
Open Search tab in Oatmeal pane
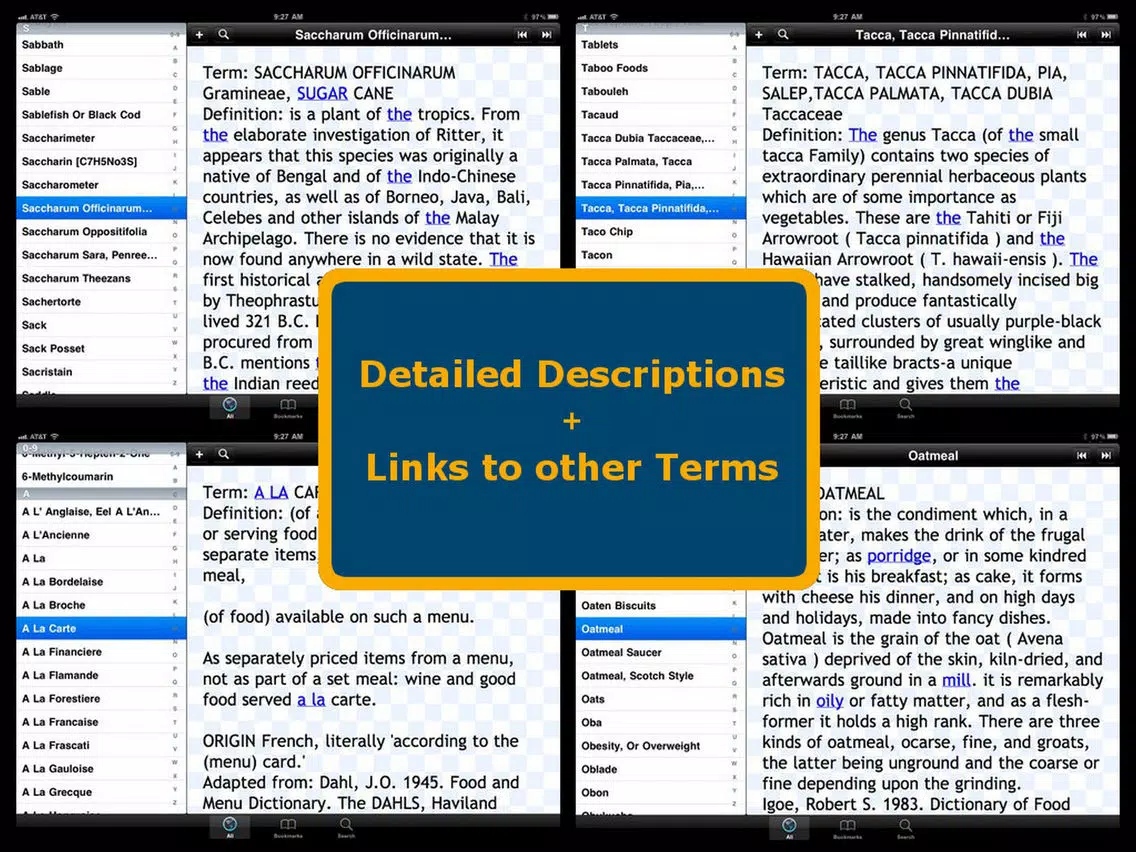click(x=906, y=827)
